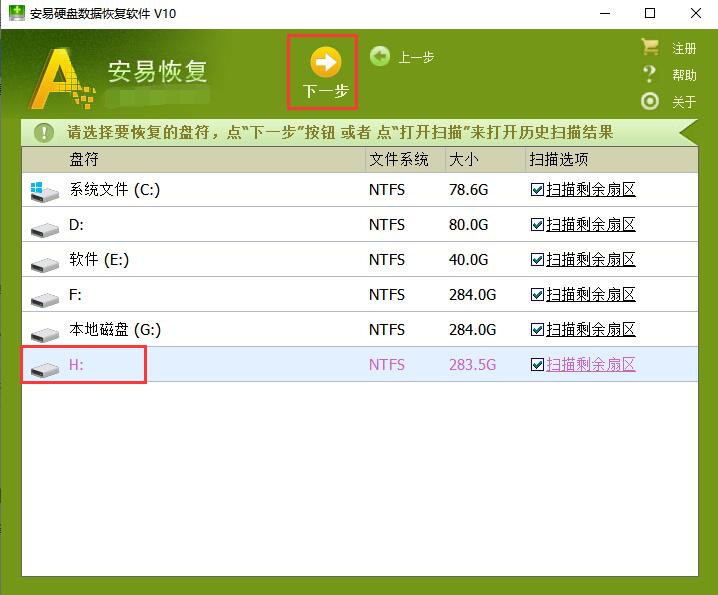Viewport: 718px width, 595px height.
Task: Click the 80.0G size value
Action: point(468,224)
